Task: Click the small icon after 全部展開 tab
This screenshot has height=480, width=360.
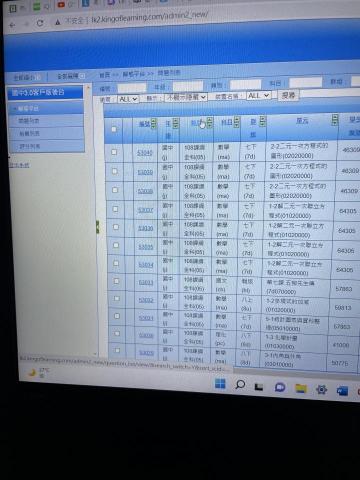Action: pos(82,76)
